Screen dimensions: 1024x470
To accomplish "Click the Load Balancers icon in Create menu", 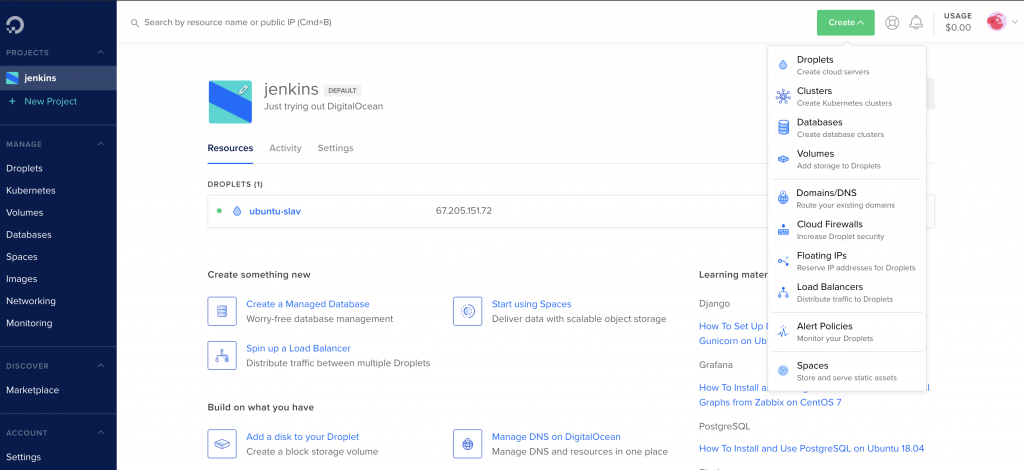I will [783, 292].
